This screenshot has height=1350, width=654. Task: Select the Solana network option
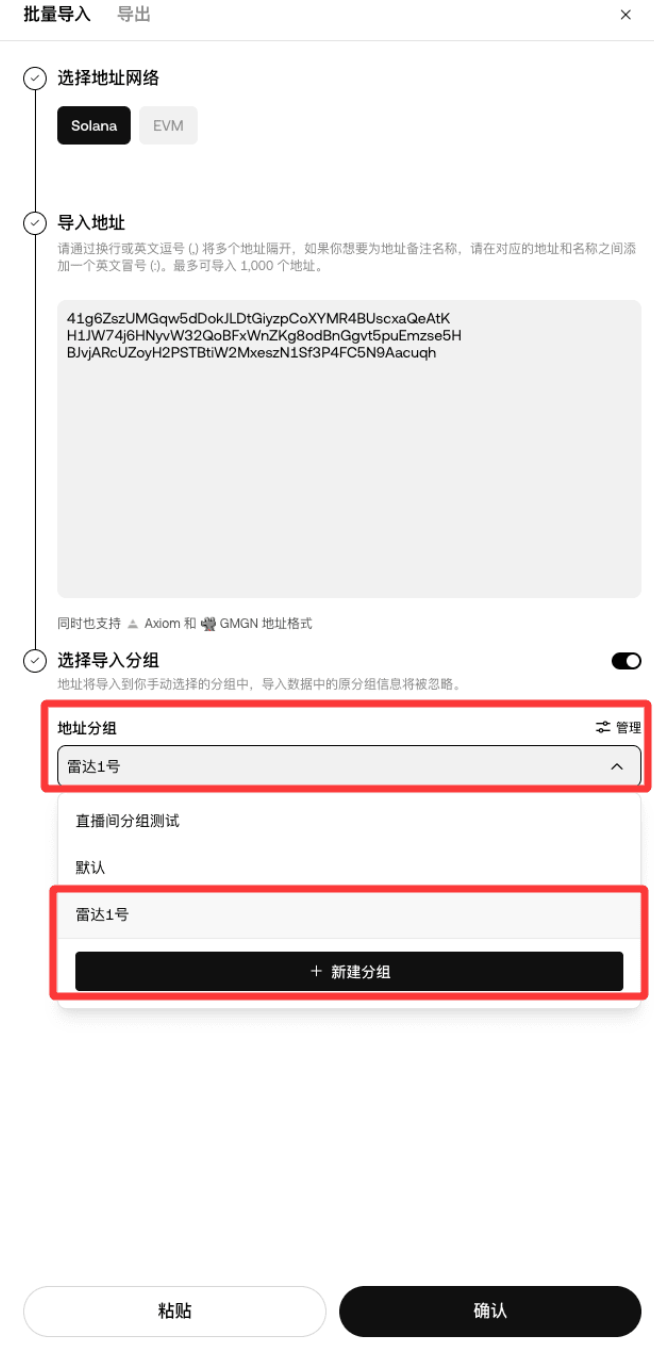pos(94,126)
